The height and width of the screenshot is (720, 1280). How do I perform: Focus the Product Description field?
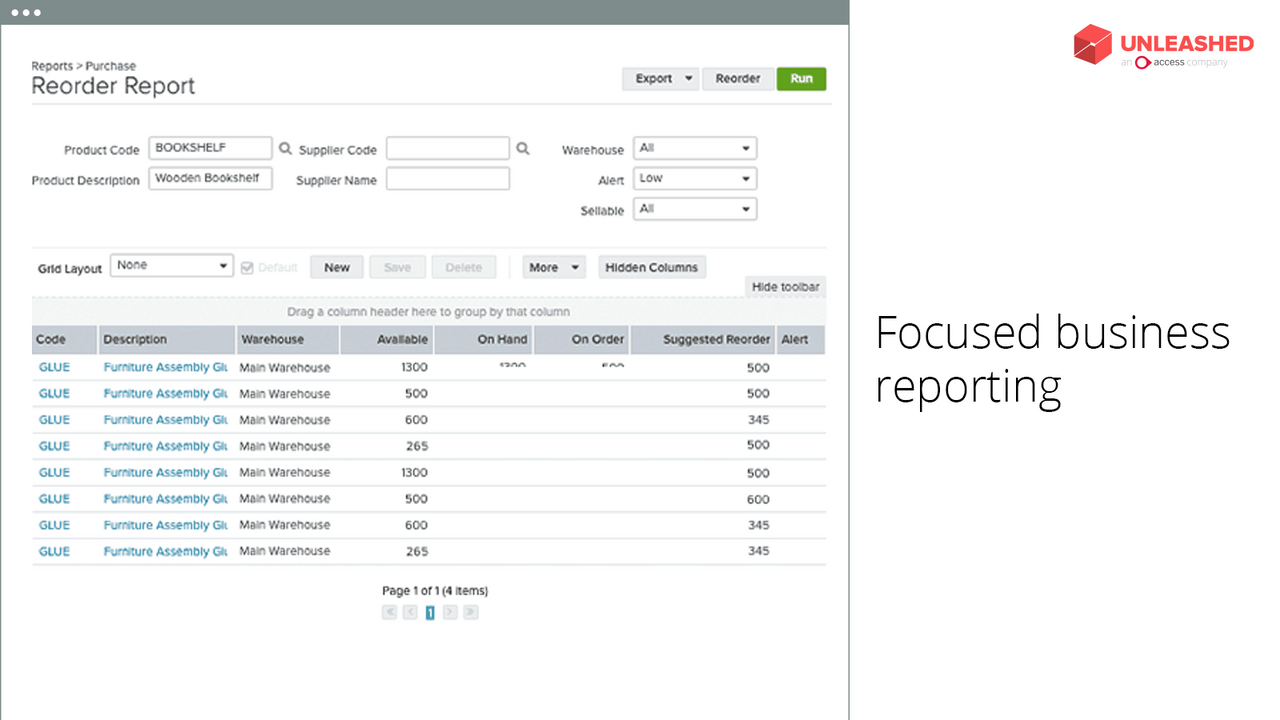point(210,179)
